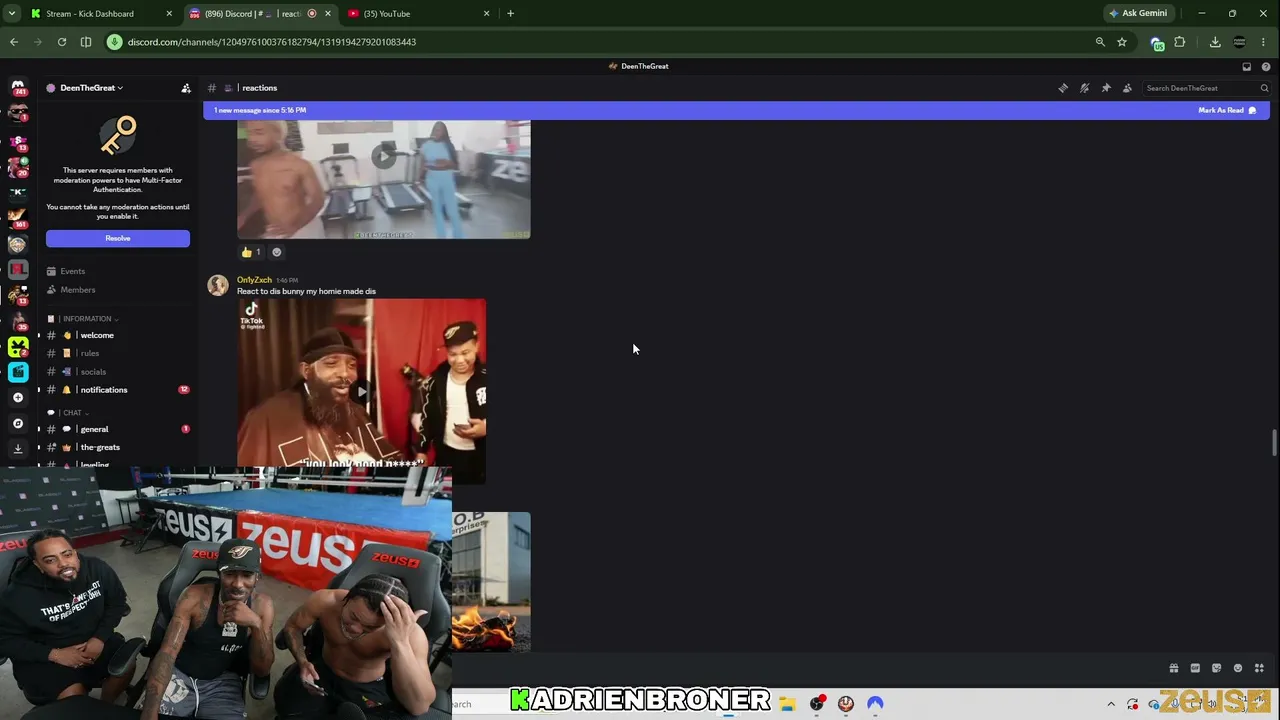Open the Discord help icon

1266,67
